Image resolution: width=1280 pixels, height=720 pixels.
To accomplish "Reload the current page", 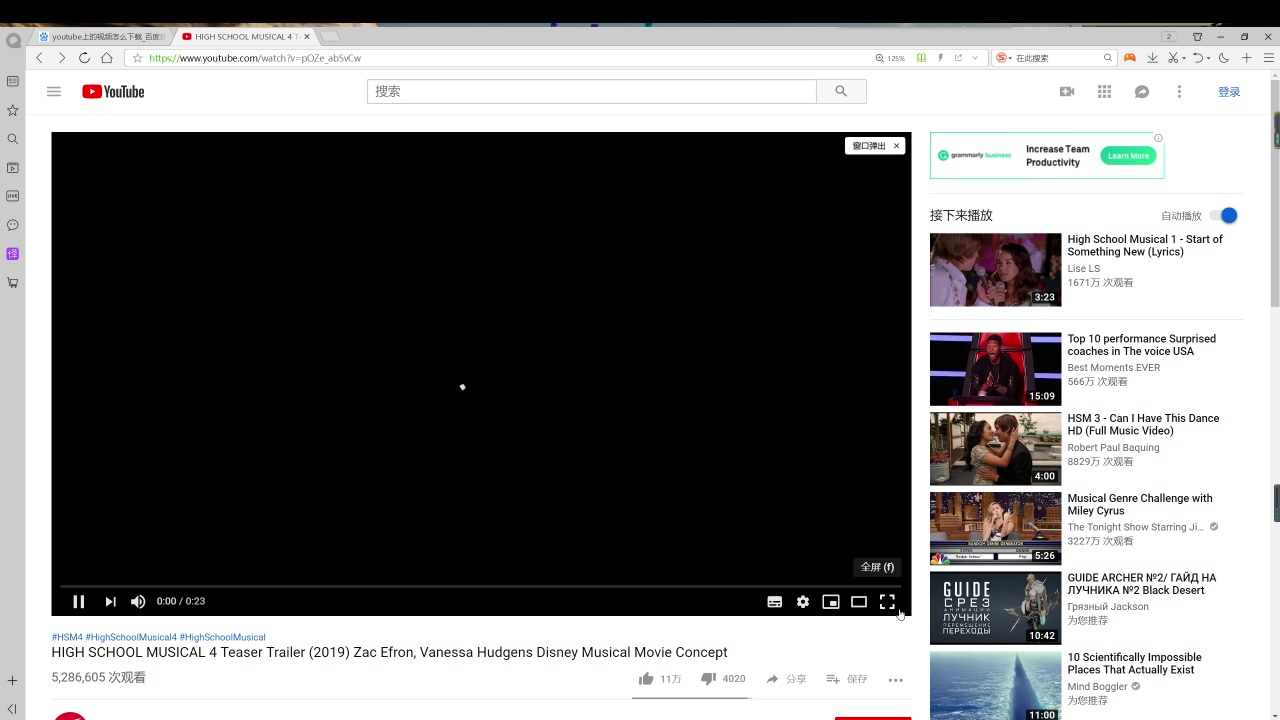I will click(84, 58).
